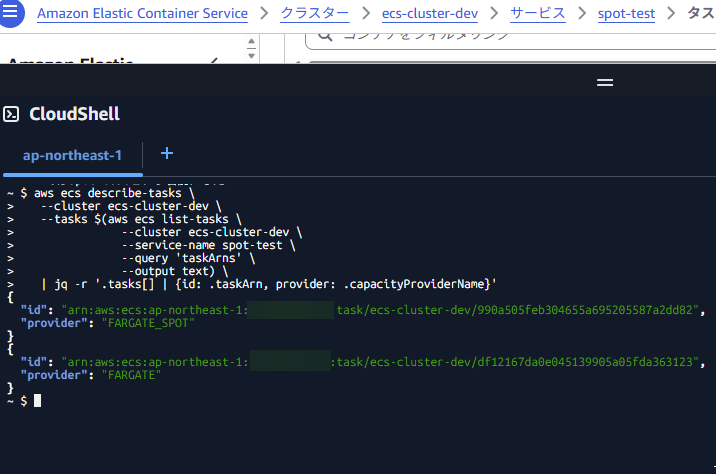Screen dimensions: 716x474
Task: Click the container filter search field
Action: click(x=511, y=40)
